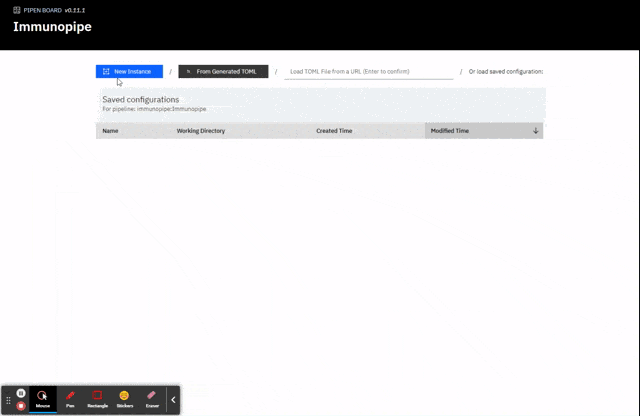Open From Generated TOML option
Screen dimensions: 640x416
(223, 71)
